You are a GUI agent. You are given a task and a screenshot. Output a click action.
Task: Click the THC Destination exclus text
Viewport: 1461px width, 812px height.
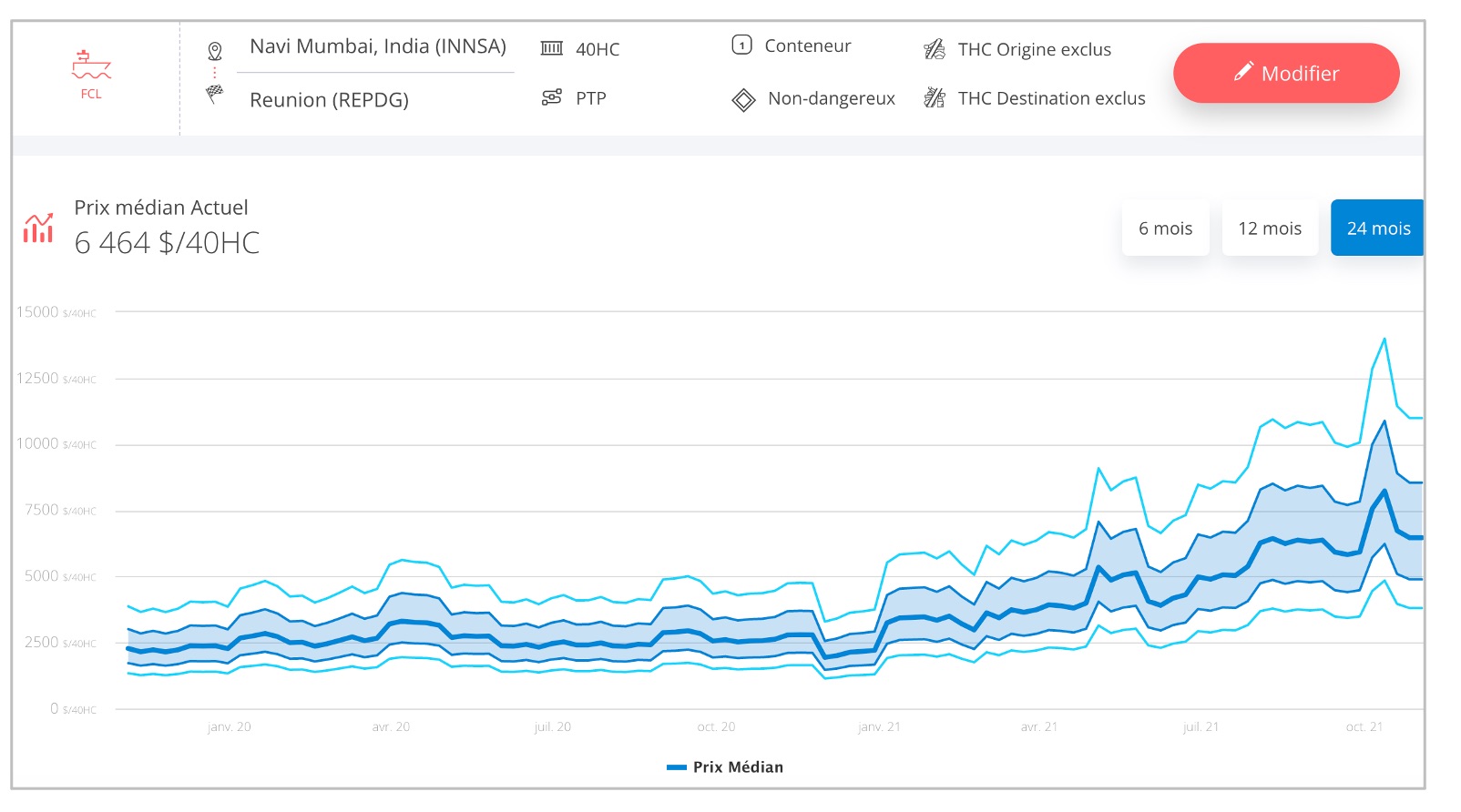click(1052, 98)
